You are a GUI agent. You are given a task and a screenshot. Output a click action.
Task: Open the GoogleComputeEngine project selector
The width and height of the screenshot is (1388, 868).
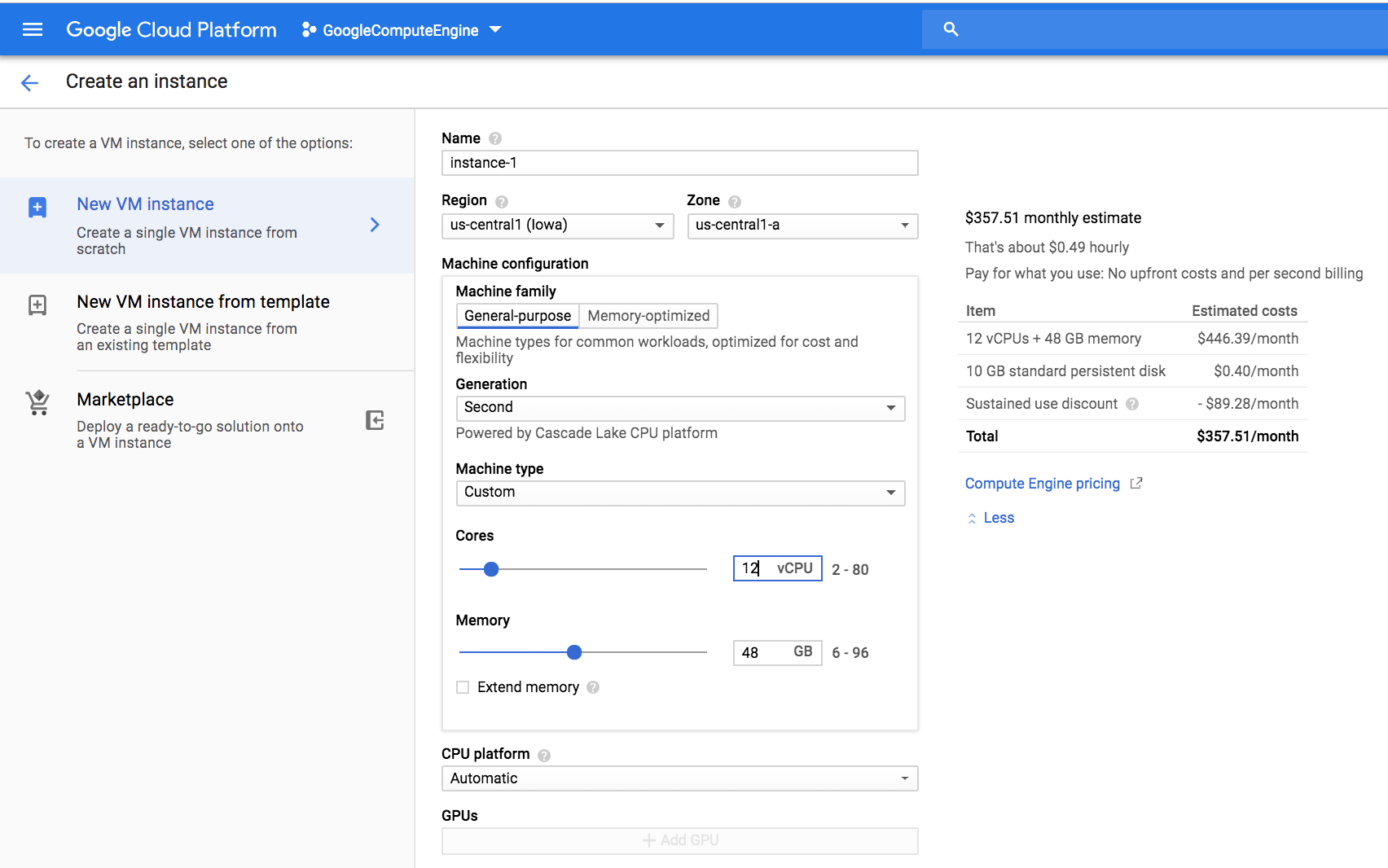402,30
